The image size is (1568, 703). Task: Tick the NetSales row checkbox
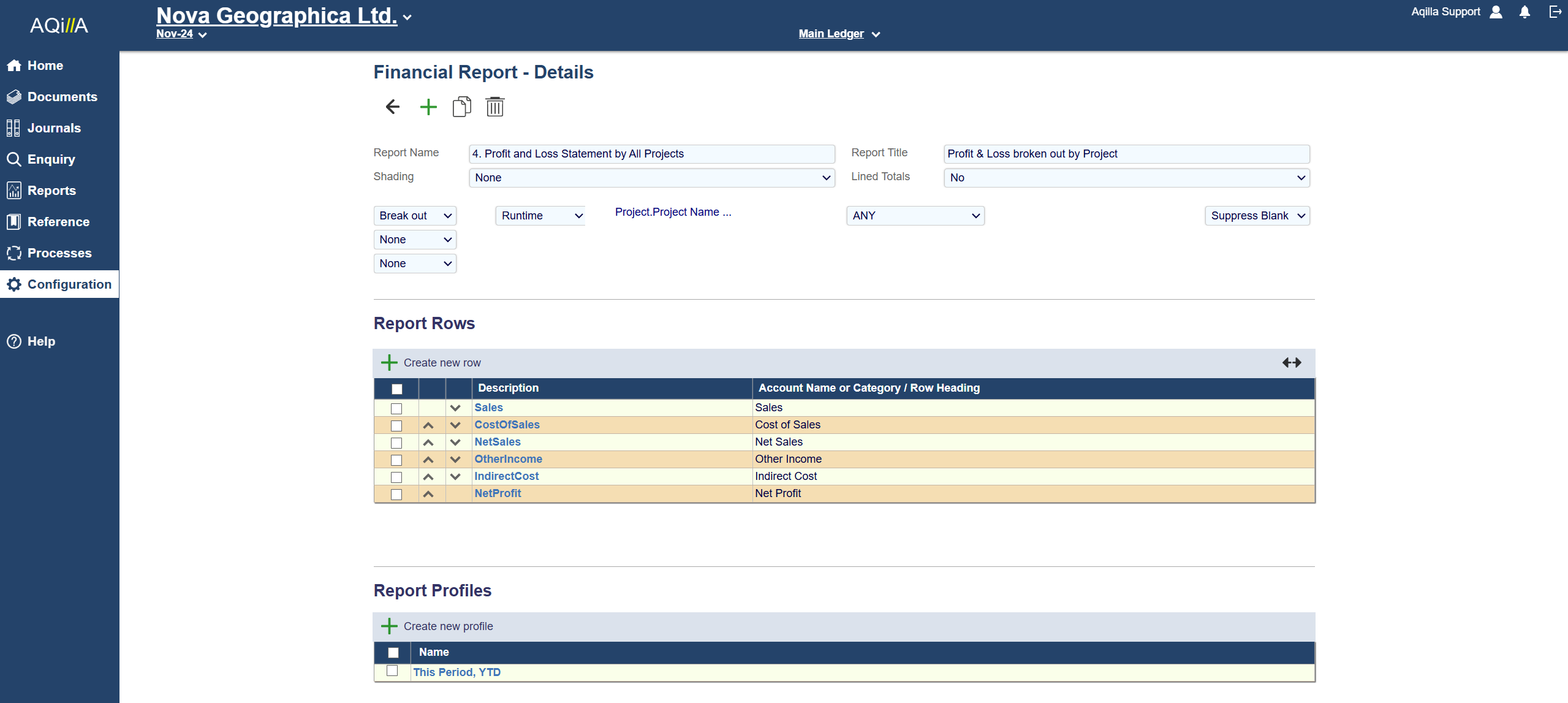(x=396, y=443)
